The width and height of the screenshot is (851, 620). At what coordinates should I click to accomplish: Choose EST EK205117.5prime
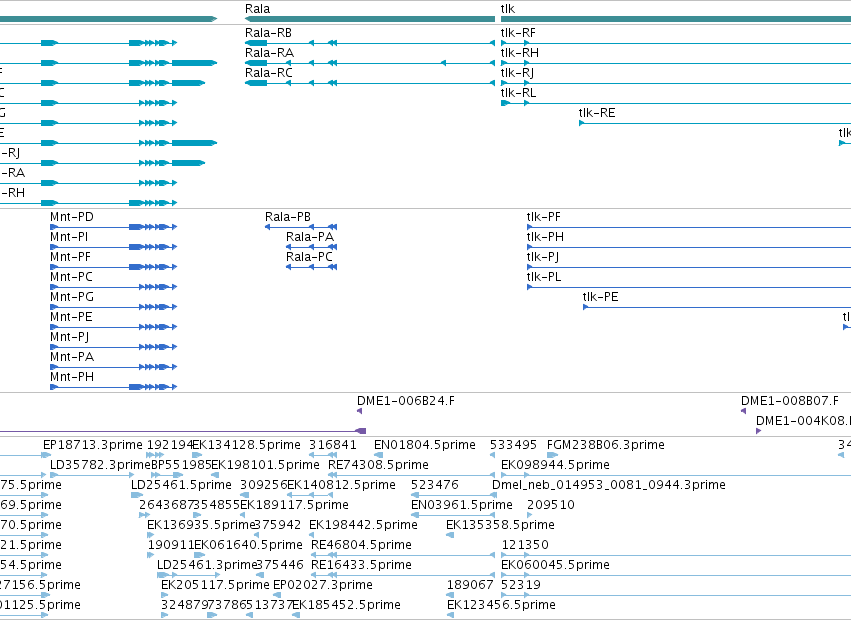(215, 586)
